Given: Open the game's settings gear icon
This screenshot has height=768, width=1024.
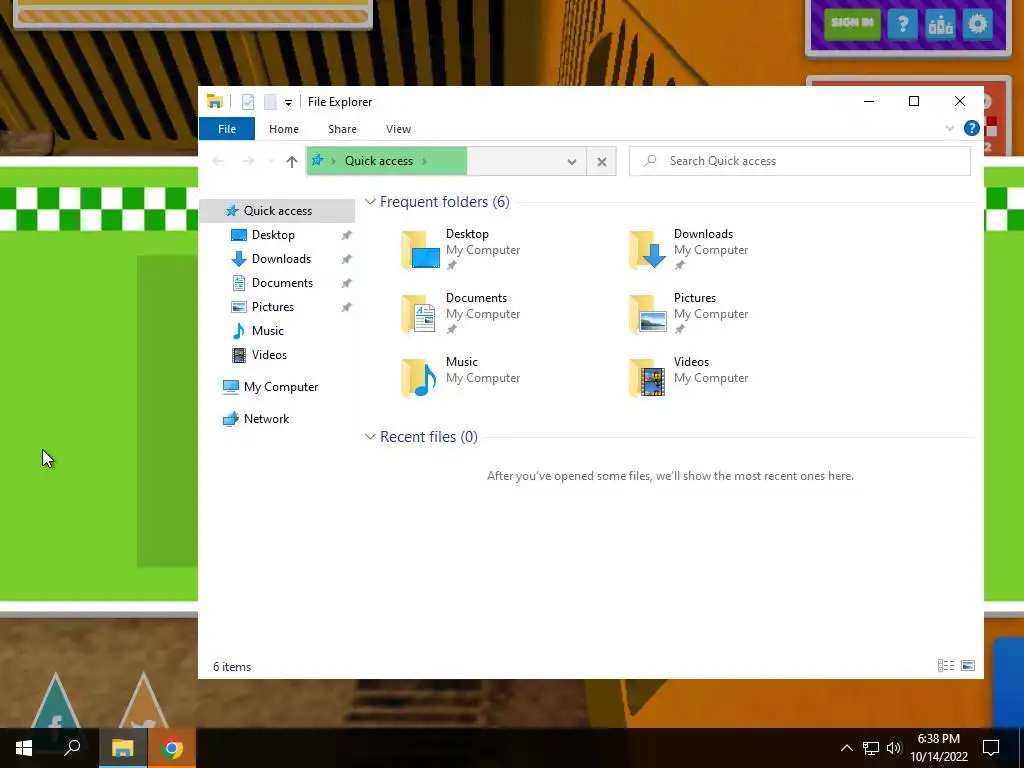Looking at the screenshot, I should point(978,25).
